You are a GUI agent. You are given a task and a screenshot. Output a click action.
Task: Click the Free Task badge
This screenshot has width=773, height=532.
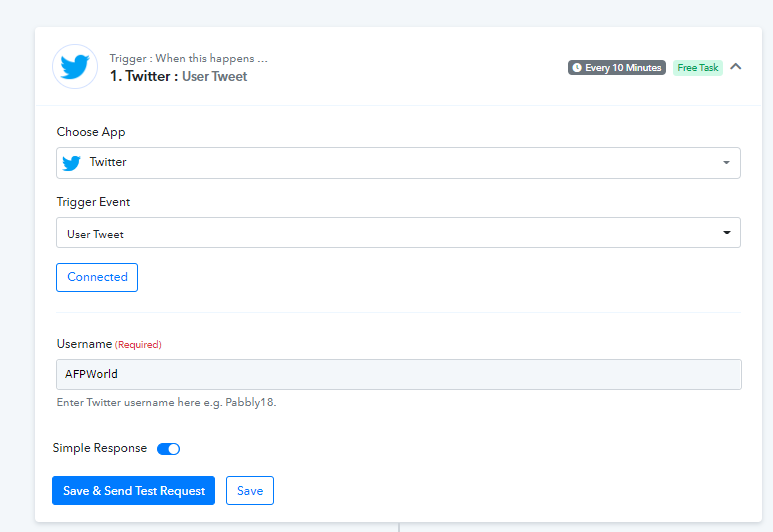(x=697, y=68)
